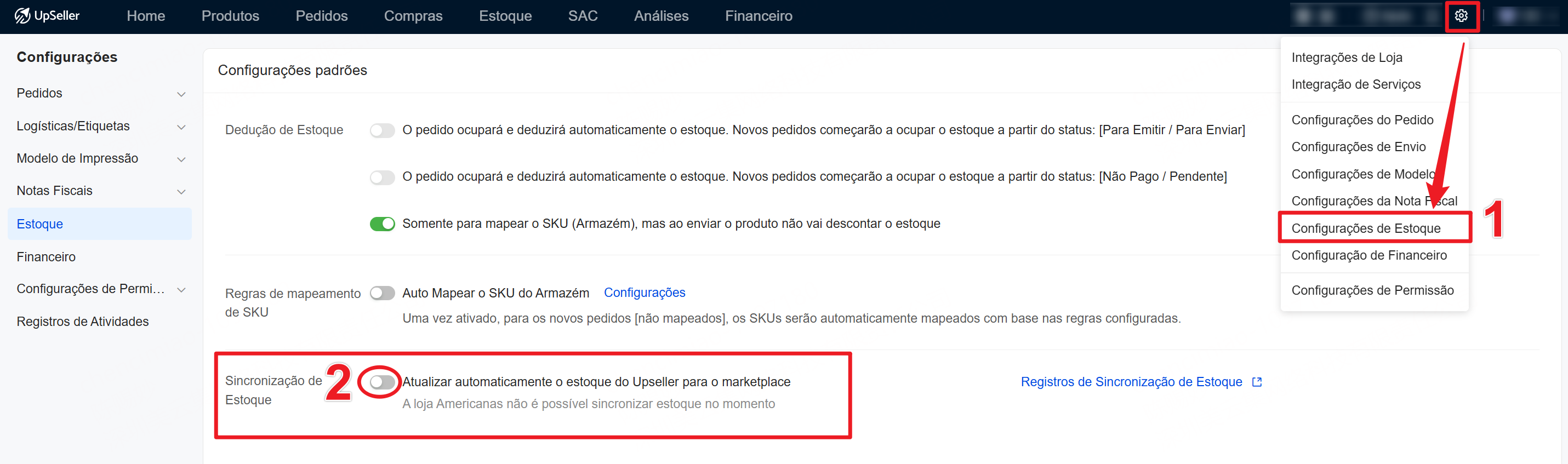Open the Configurações link for SKU mapping
Viewport: 1568px width, 464px height.
click(644, 293)
